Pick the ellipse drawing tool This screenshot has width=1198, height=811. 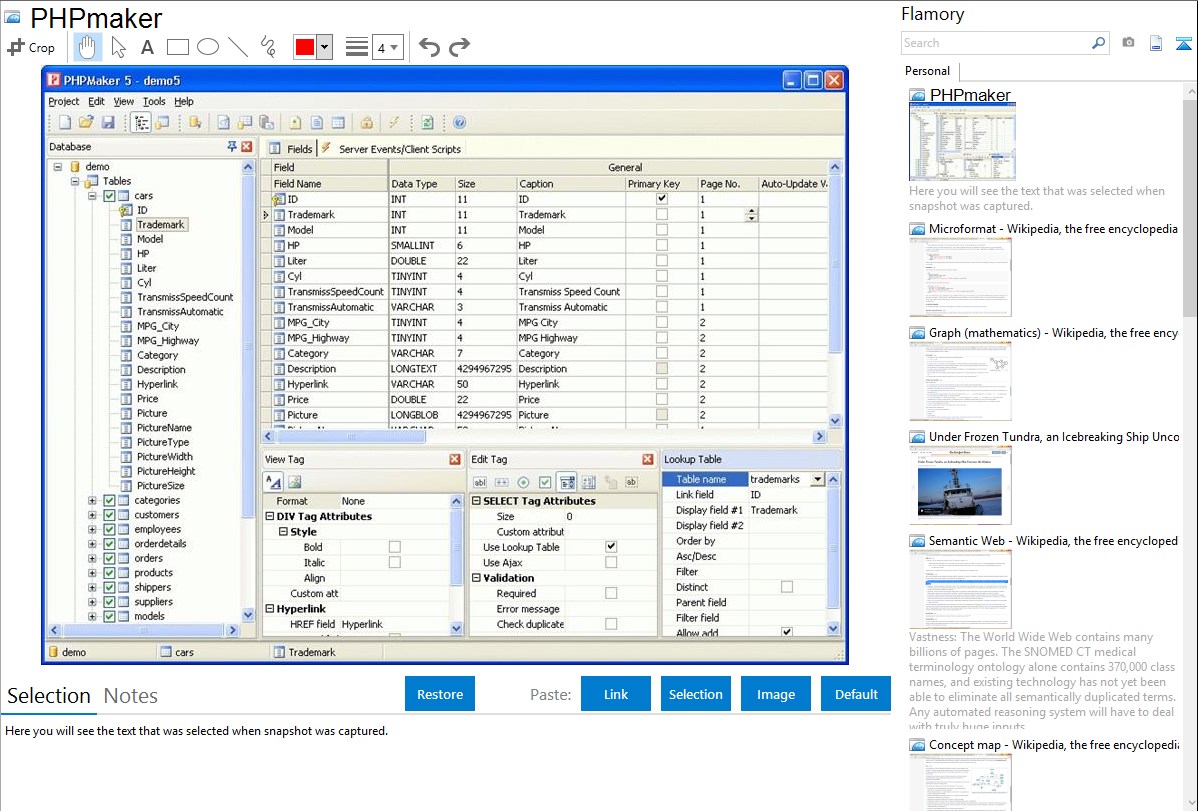208,47
